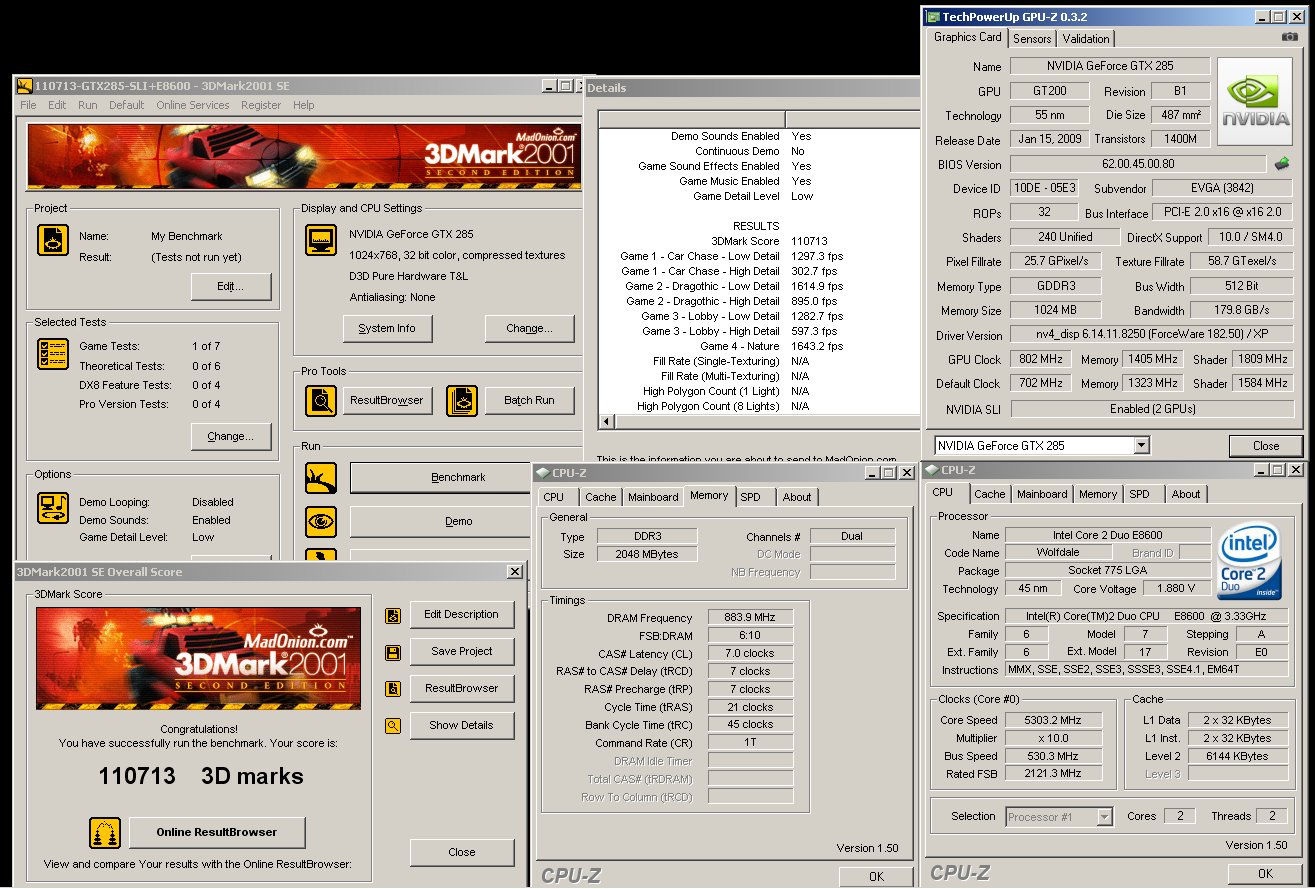1315x889 pixels.
Task: Switch to Memory tab in CPU-Z CPU window
Action: pyautogui.click(x=1097, y=494)
